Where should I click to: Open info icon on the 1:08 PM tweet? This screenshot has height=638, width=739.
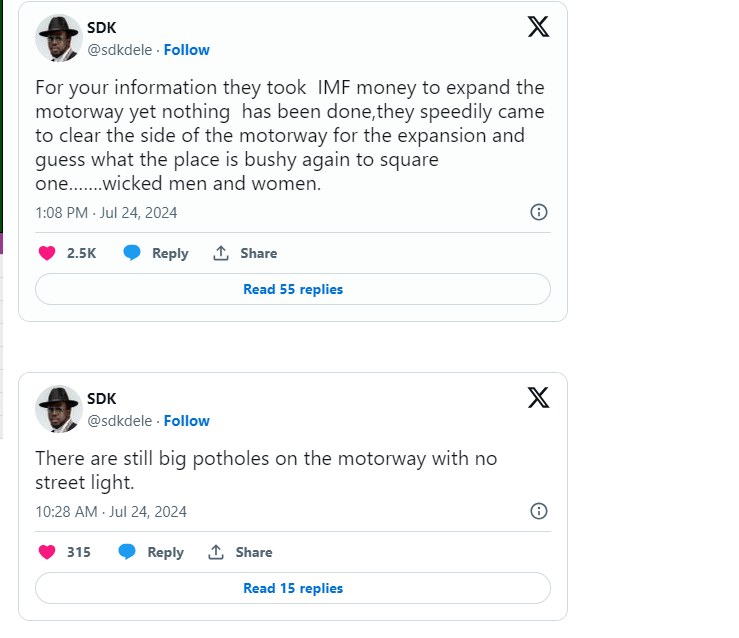[538, 212]
